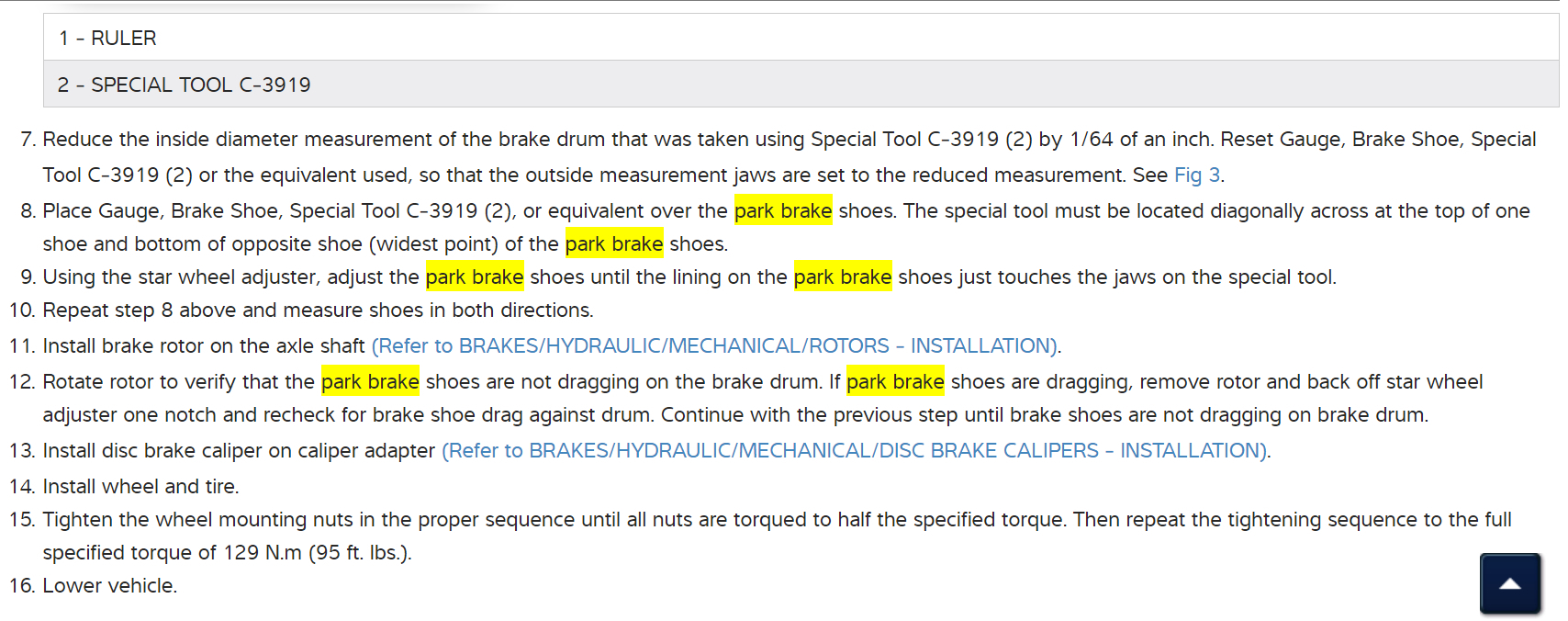
Task: Click the "Install brake rotor on the axle shaft" text
Action: pyautogui.click(x=204, y=345)
